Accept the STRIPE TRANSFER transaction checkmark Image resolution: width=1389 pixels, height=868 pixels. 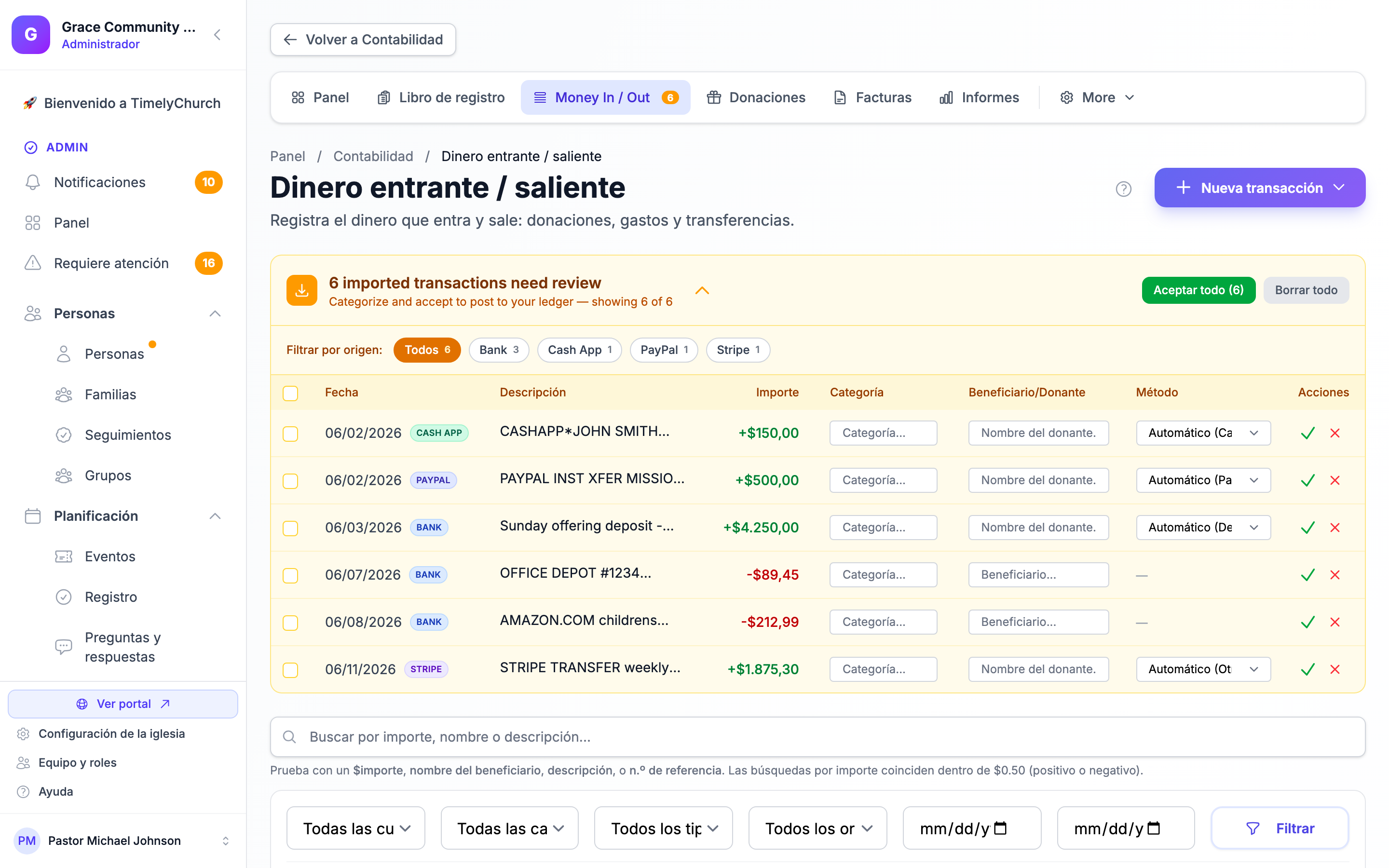(x=1307, y=669)
